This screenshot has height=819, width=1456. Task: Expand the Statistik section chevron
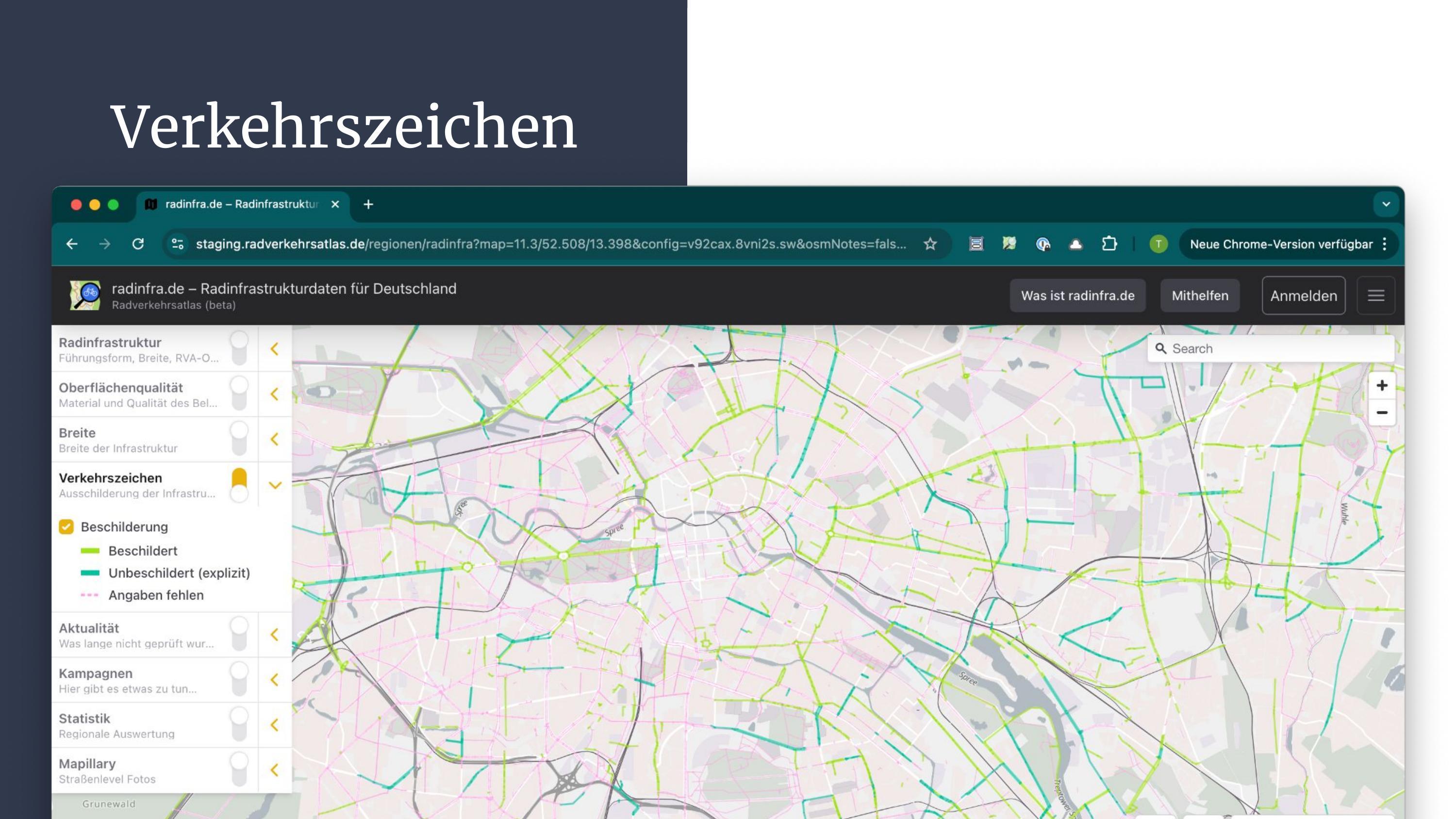pyautogui.click(x=275, y=724)
